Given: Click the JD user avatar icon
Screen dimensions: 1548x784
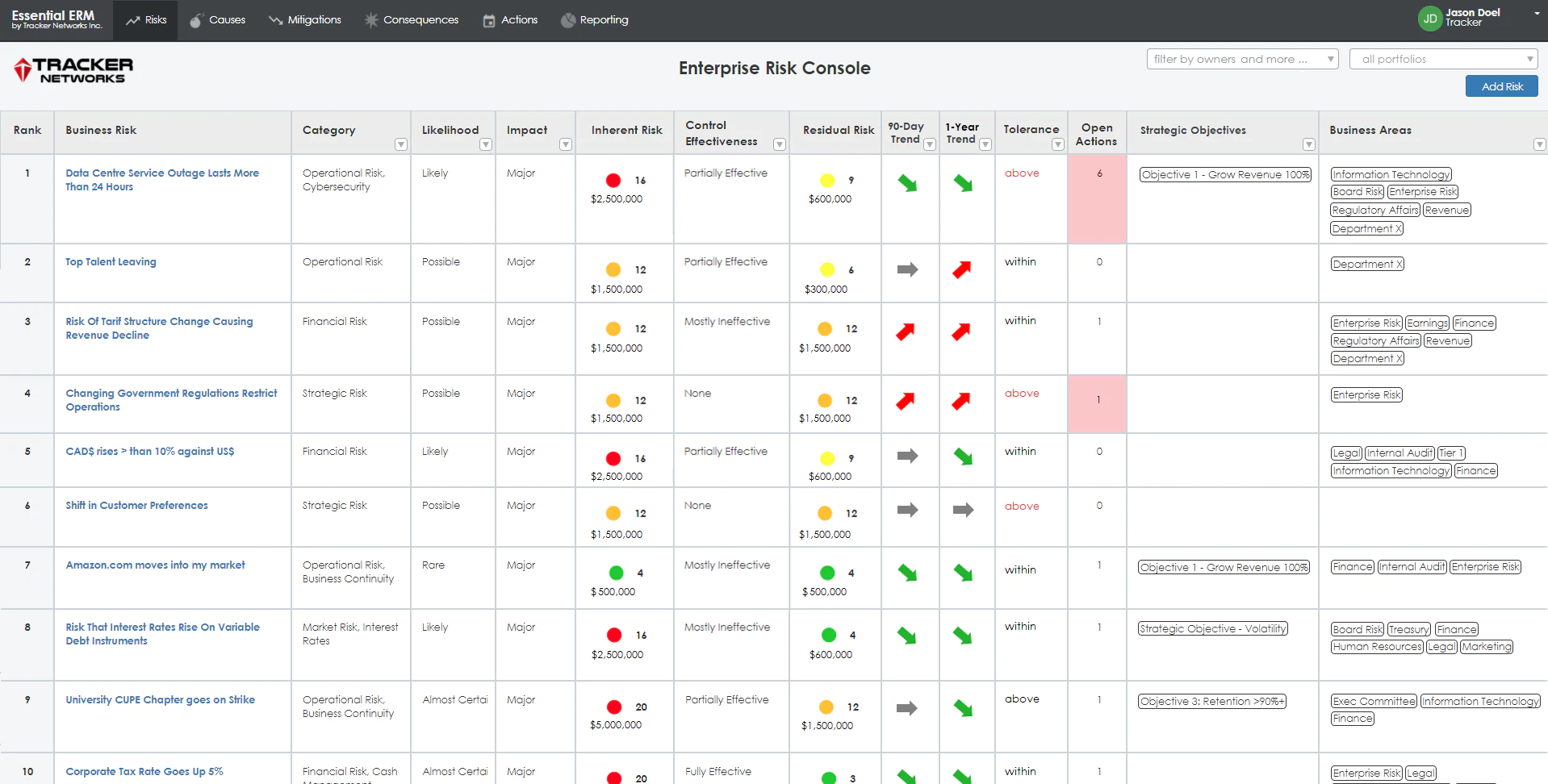Looking at the screenshot, I should [1429, 19].
